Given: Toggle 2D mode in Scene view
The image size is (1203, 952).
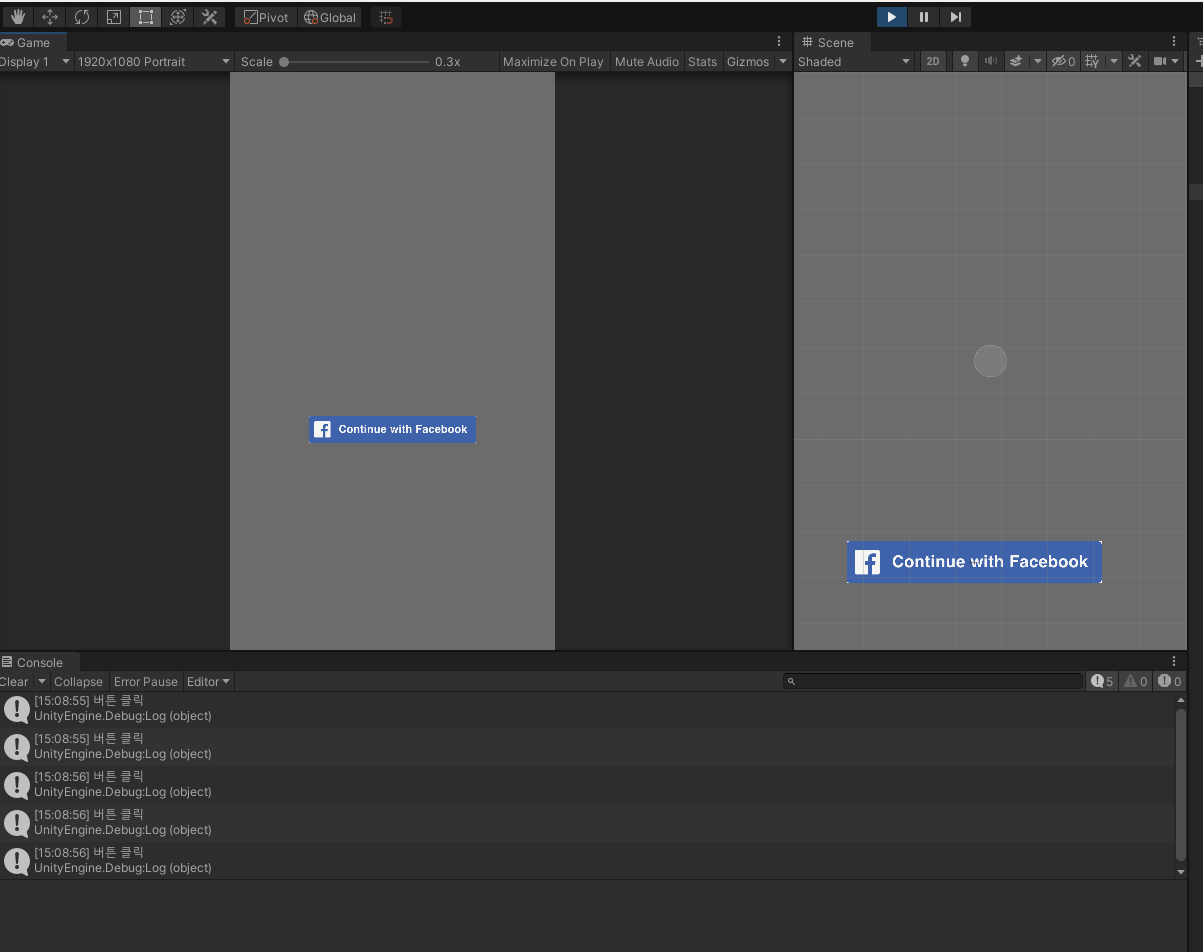Looking at the screenshot, I should pos(933,61).
